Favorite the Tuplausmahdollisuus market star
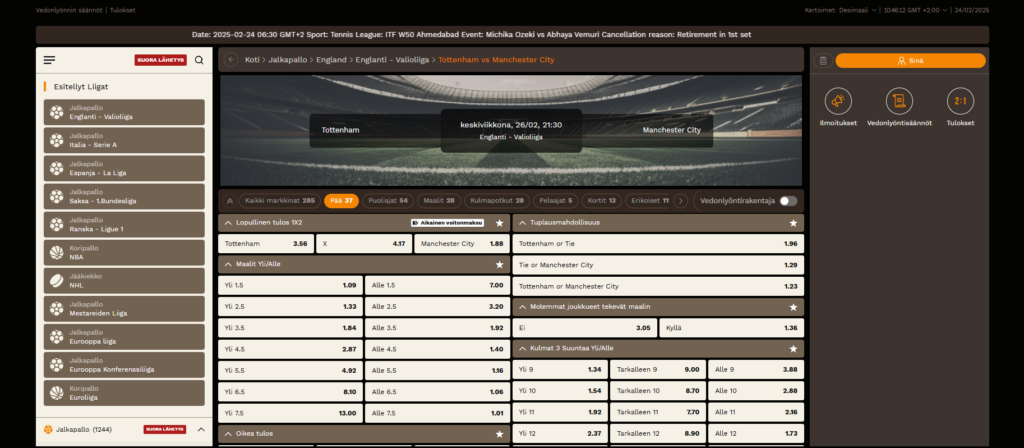This screenshot has width=1024, height=448. coord(793,223)
